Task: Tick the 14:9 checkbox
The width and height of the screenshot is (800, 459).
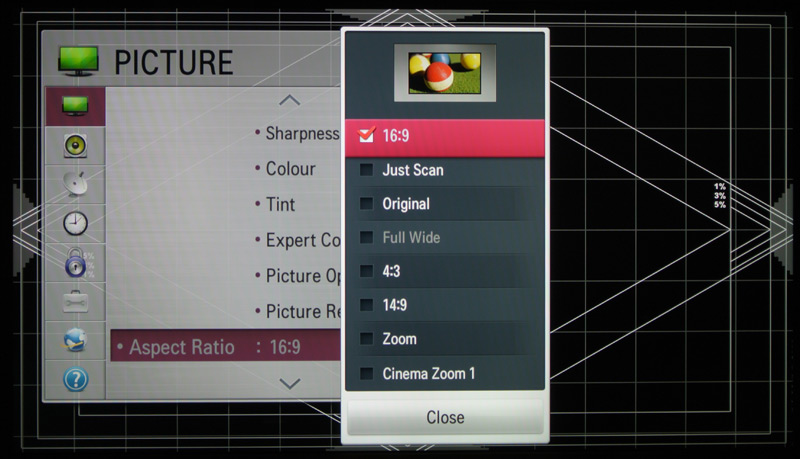Action: [x=366, y=305]
